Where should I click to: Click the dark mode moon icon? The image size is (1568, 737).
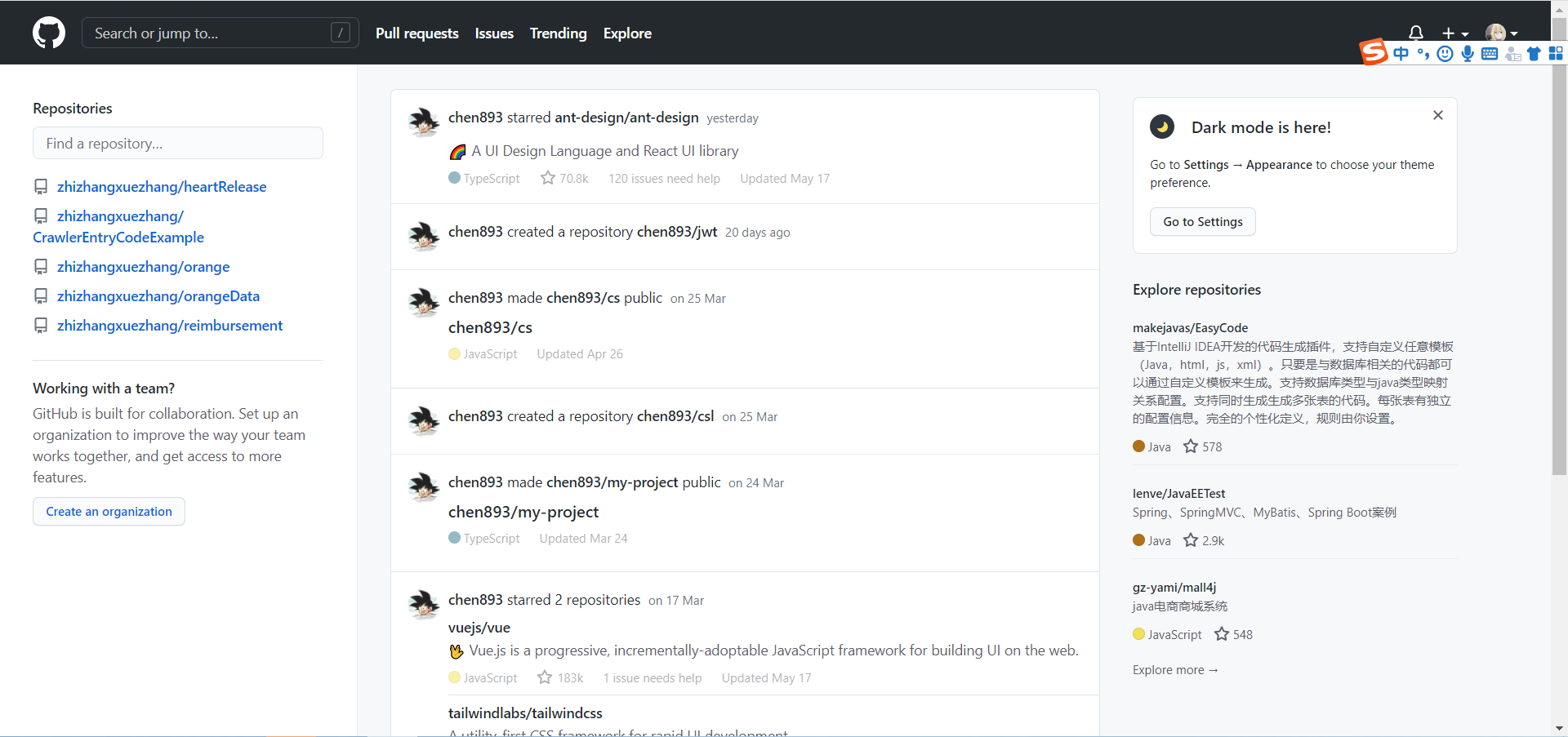point(1162,127)
